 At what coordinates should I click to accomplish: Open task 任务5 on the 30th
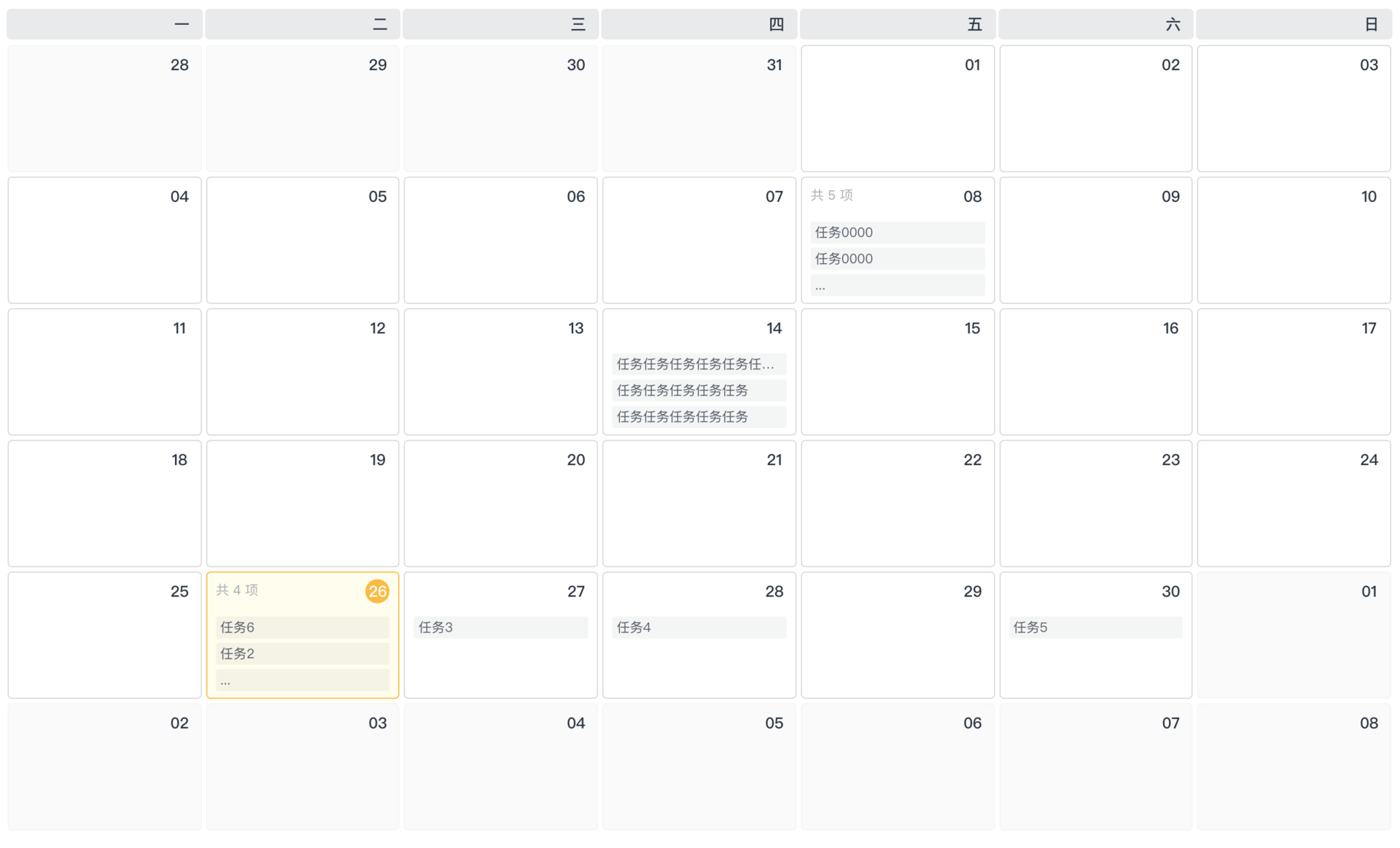pyautogui.click(x=1095, y=627)
